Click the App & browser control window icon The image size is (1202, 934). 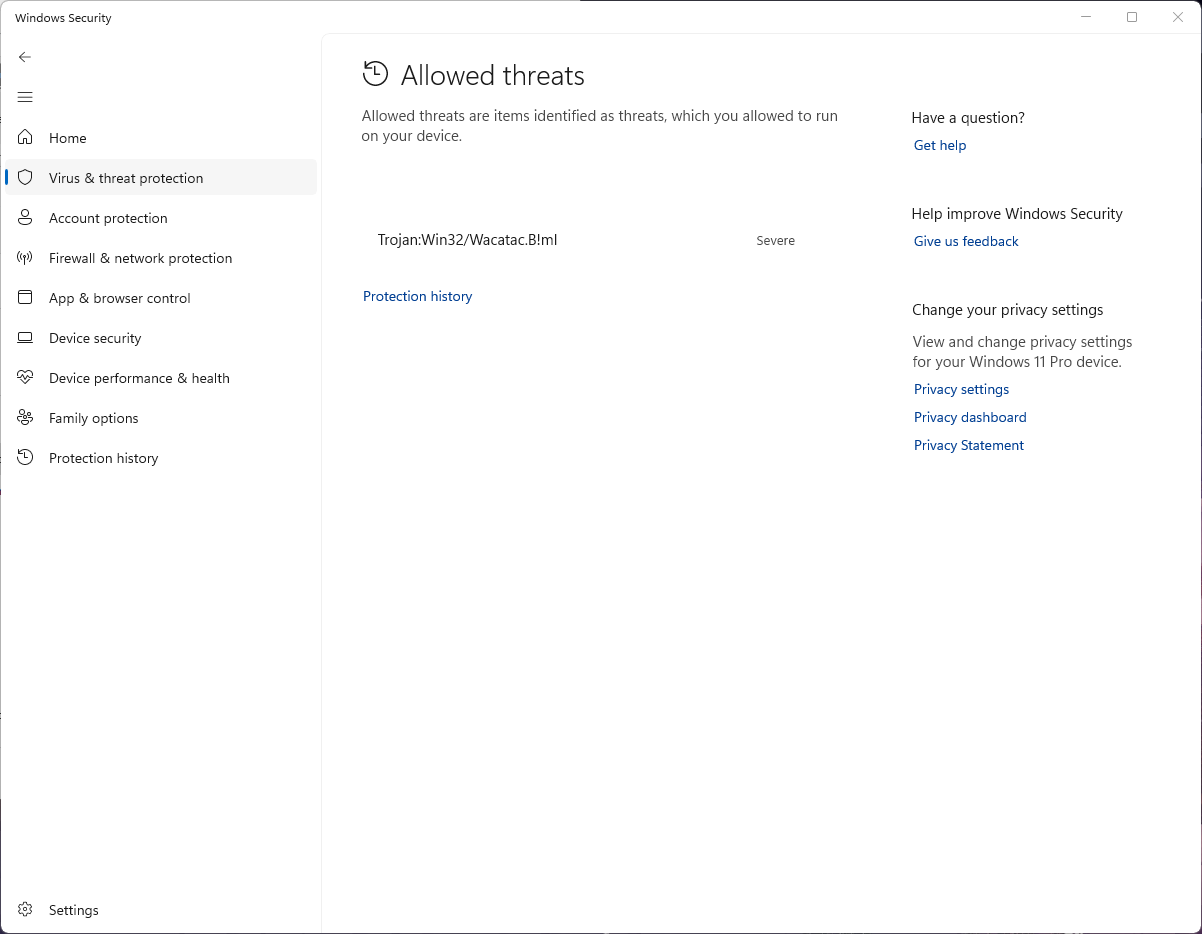point(25,298)
